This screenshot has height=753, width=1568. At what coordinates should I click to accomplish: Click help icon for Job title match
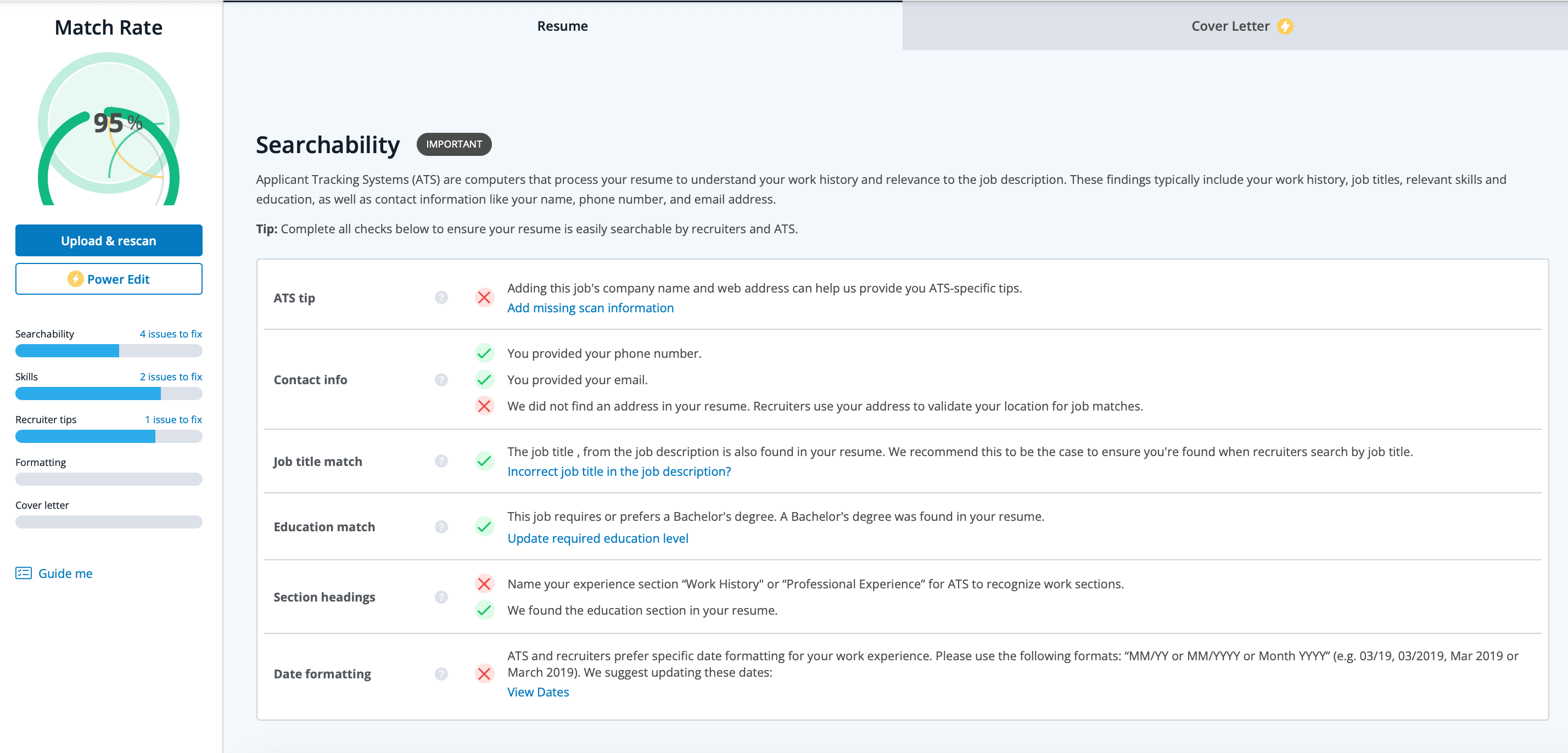441,462
